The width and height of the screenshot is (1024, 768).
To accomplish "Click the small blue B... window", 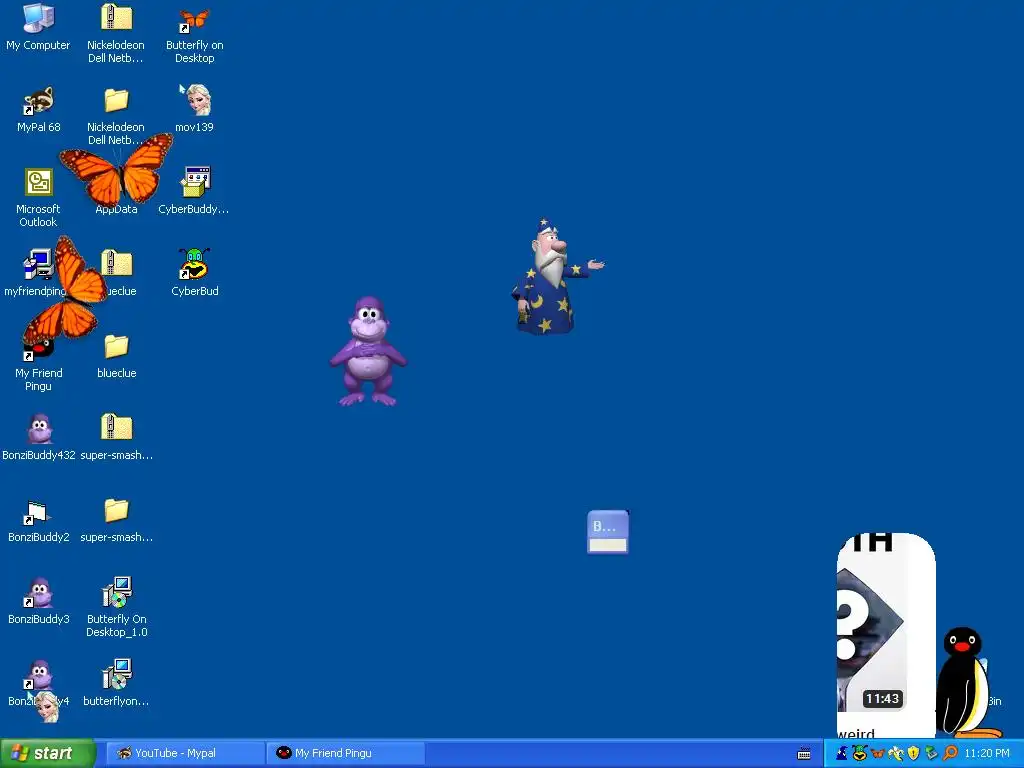I will (x=608, y=532).
